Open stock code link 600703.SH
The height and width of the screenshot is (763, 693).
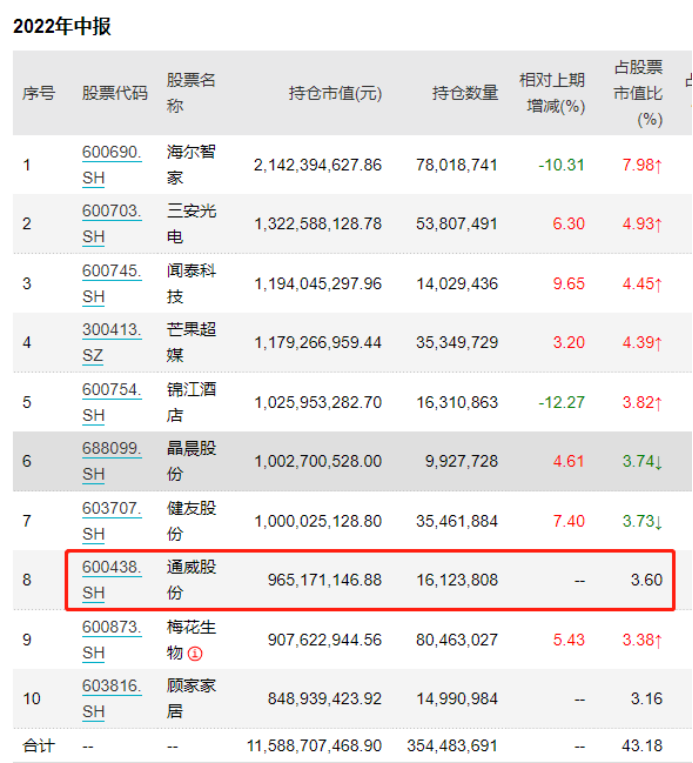tap(111, 223)
